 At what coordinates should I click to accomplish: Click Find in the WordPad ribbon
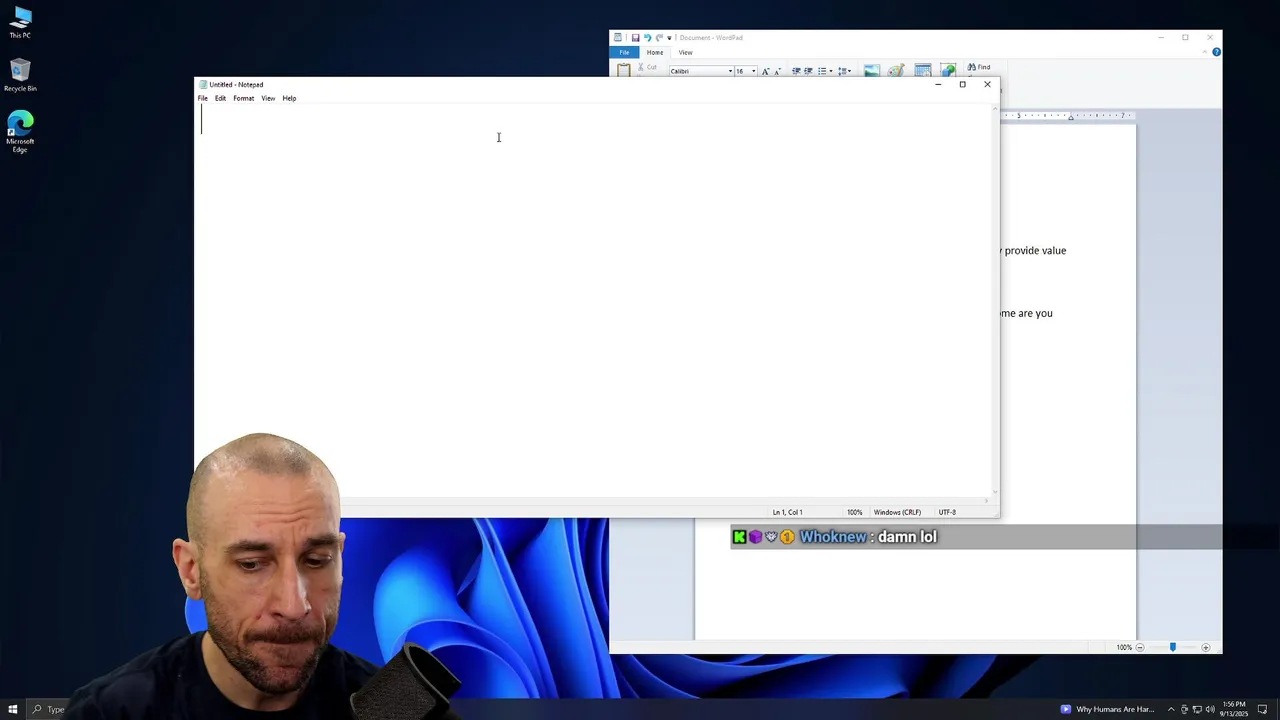click(979, 67)
